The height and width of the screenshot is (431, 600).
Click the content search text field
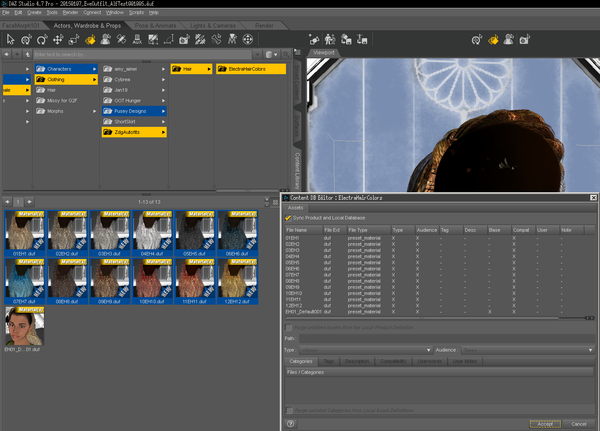point(120,56)
